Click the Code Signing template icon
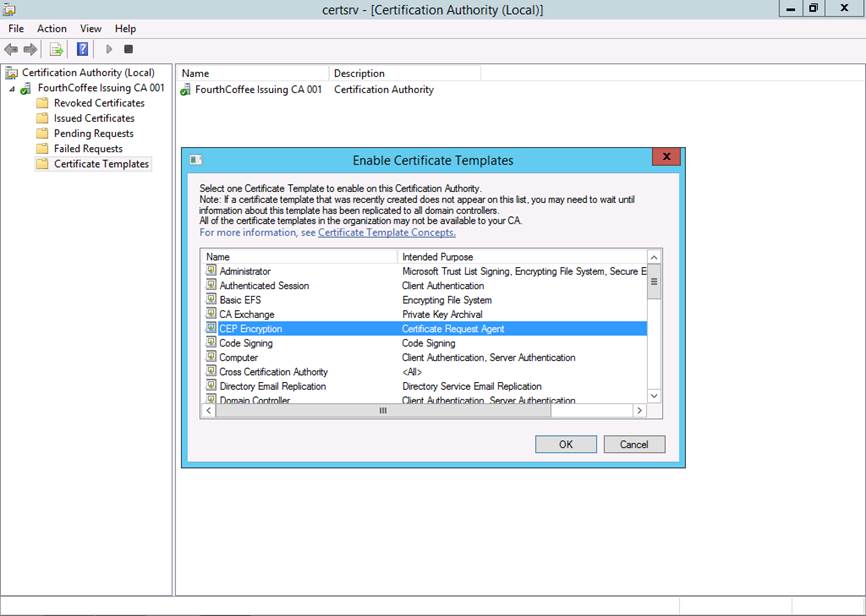 click(211, 343)
